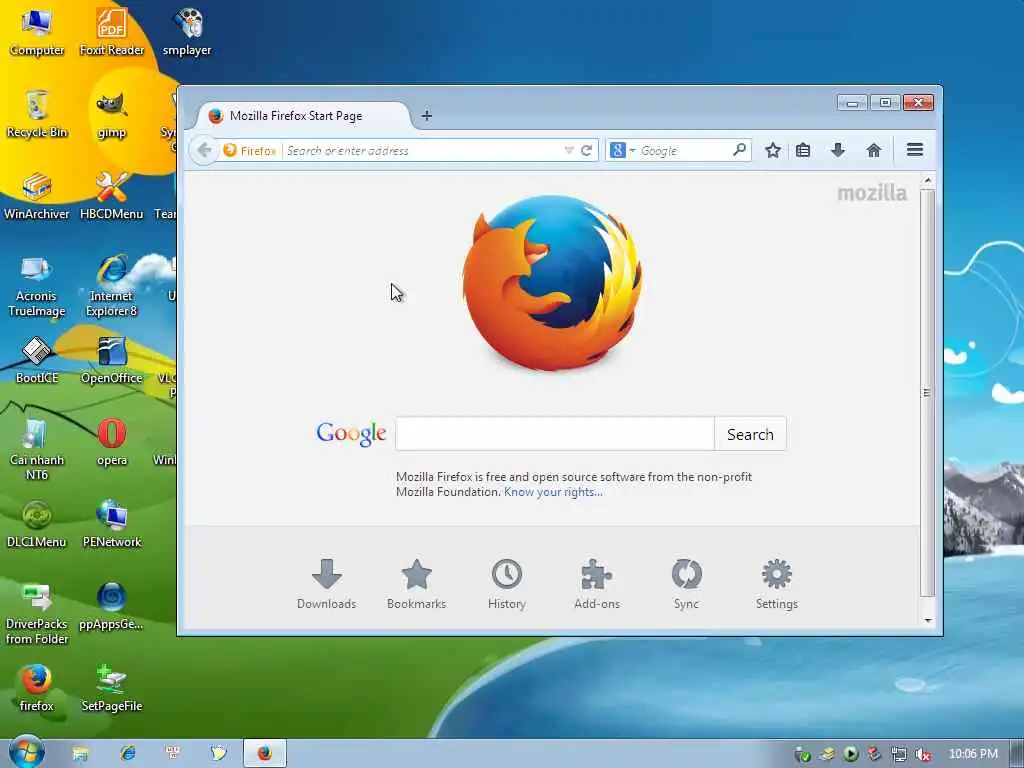
Task: Open the file explorer taskbar icon
Action: click(x=80, y=754)
